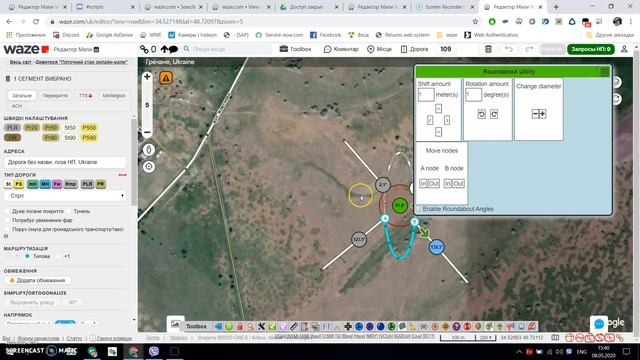Click the red lock icon in bottom Toolbox
Screen dimensions: 640x360
[240, 326]
